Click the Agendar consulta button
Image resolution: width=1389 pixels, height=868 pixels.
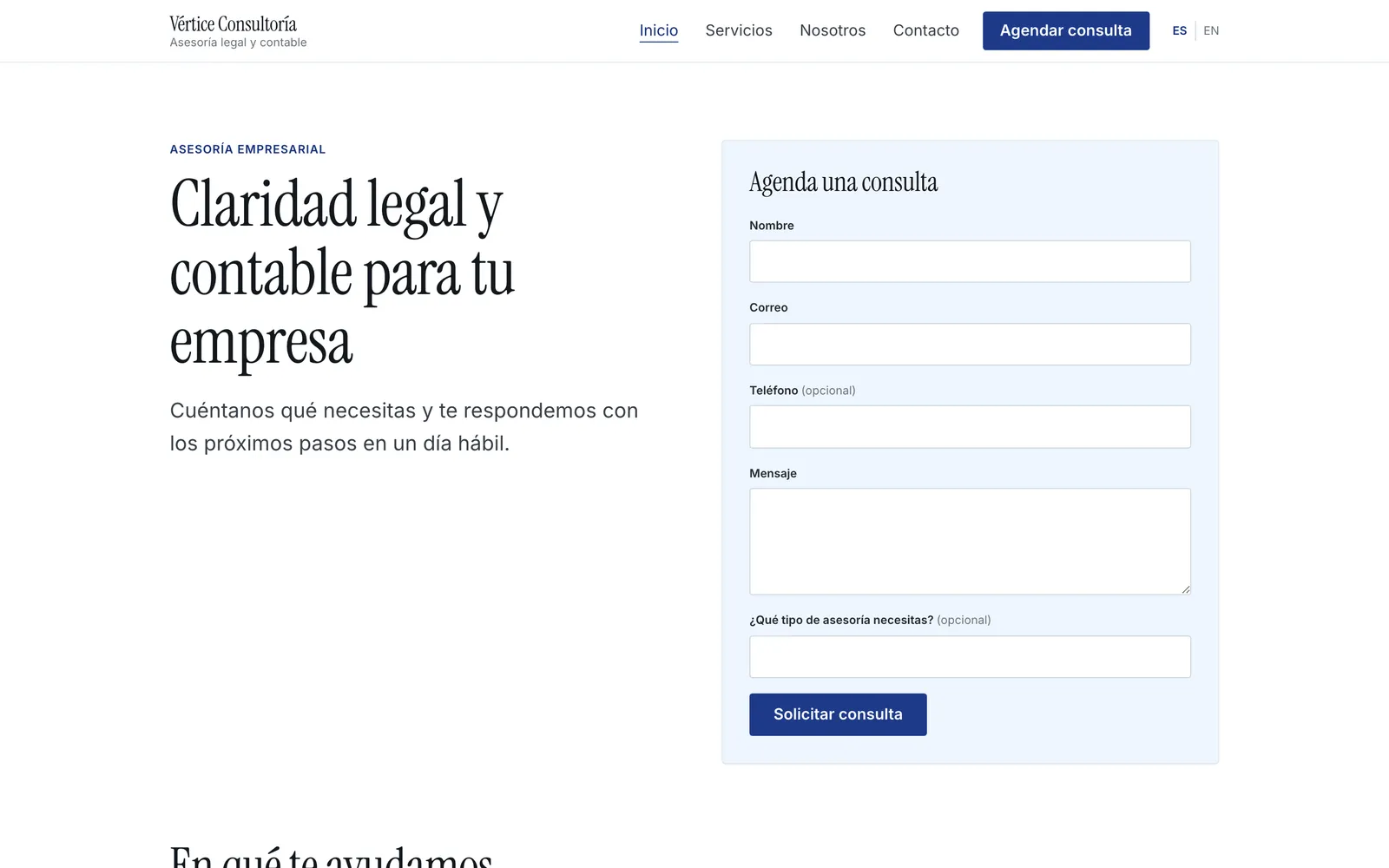click(x=1066, y=30)
